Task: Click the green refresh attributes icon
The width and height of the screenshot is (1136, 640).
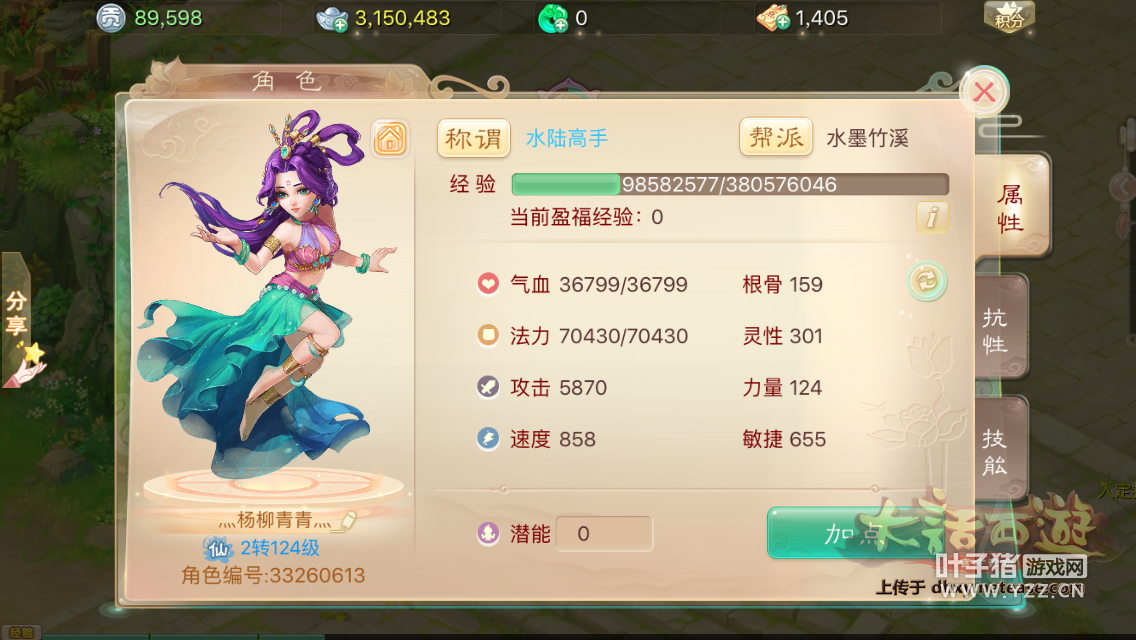Action: click(x=927, y=280)
